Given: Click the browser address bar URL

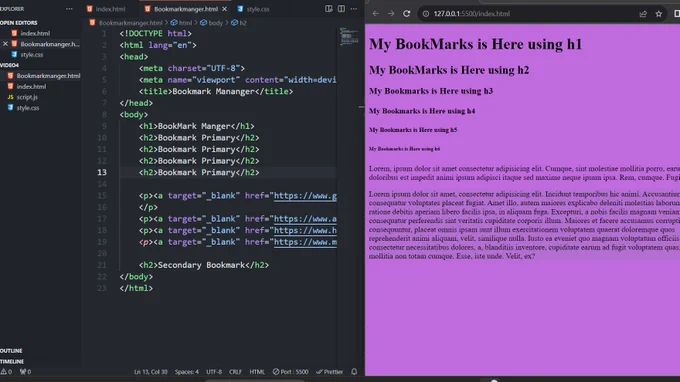Looking at the screenshot, I should (x=471, y=13).
